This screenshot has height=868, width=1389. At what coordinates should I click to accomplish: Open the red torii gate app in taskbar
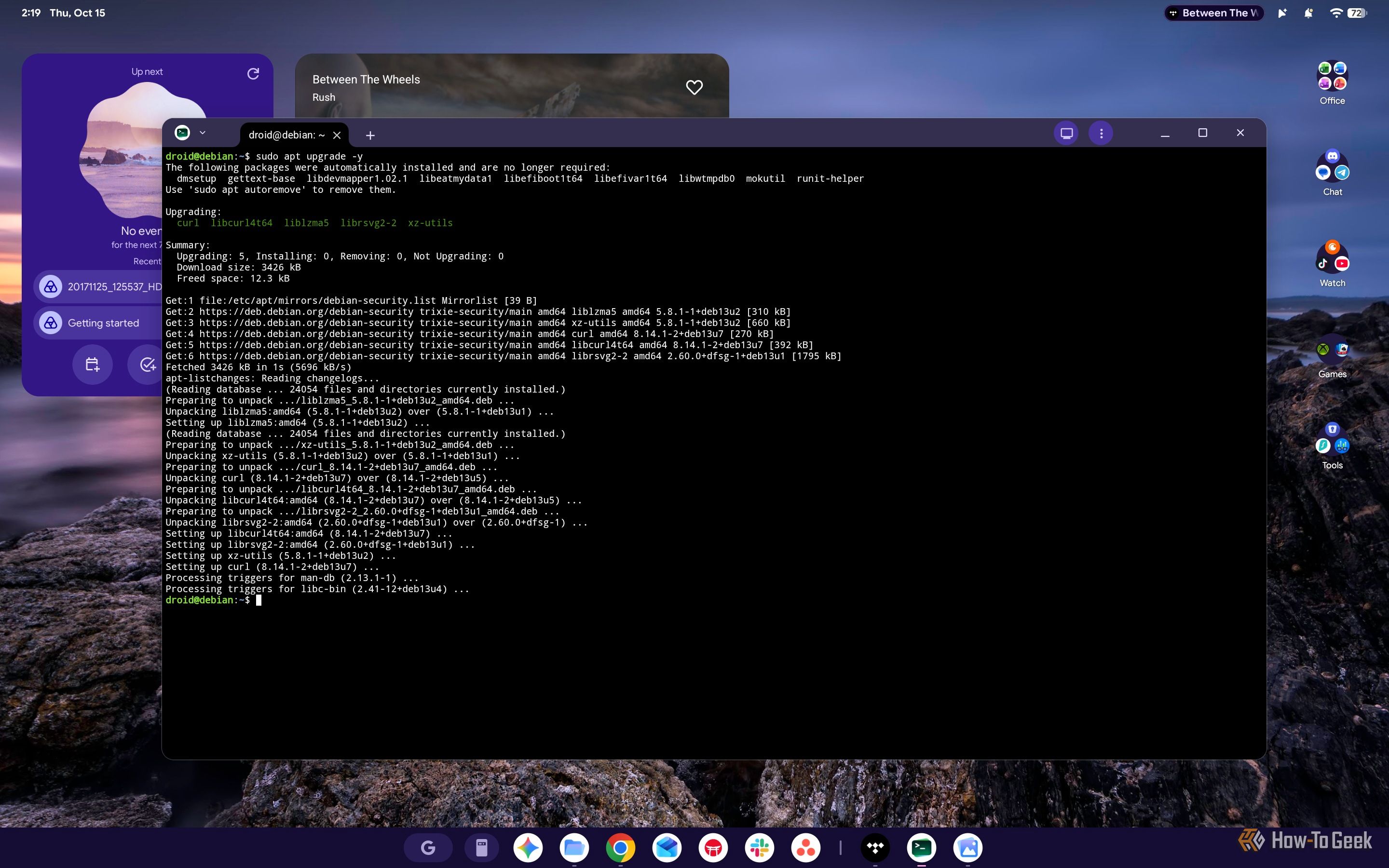(713, 848)
